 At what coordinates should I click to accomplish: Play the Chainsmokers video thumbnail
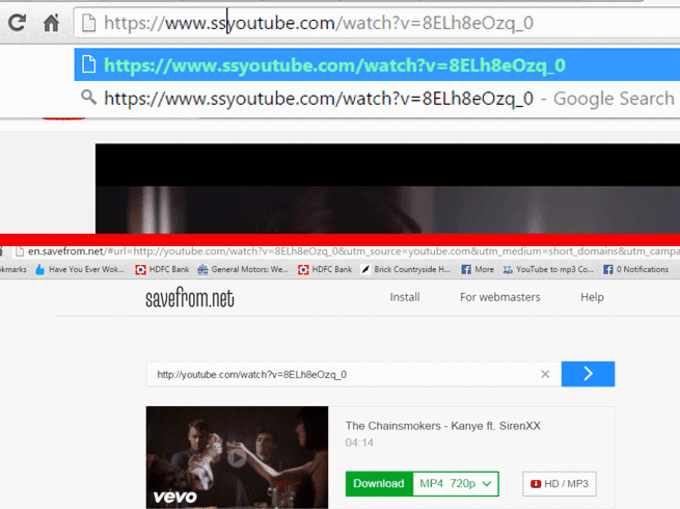point(237,457)
